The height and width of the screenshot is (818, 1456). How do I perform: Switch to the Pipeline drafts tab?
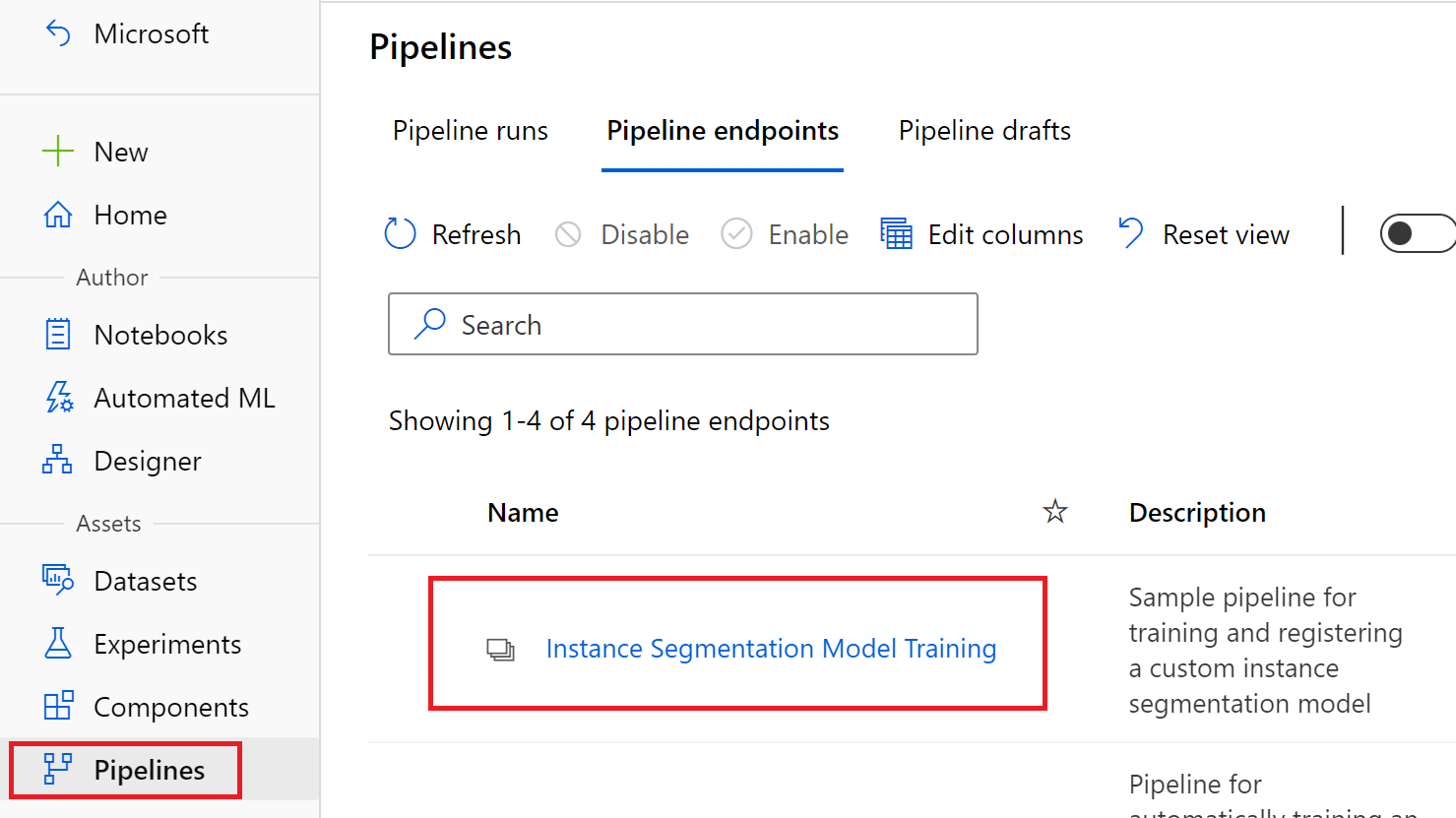(984, 131)
